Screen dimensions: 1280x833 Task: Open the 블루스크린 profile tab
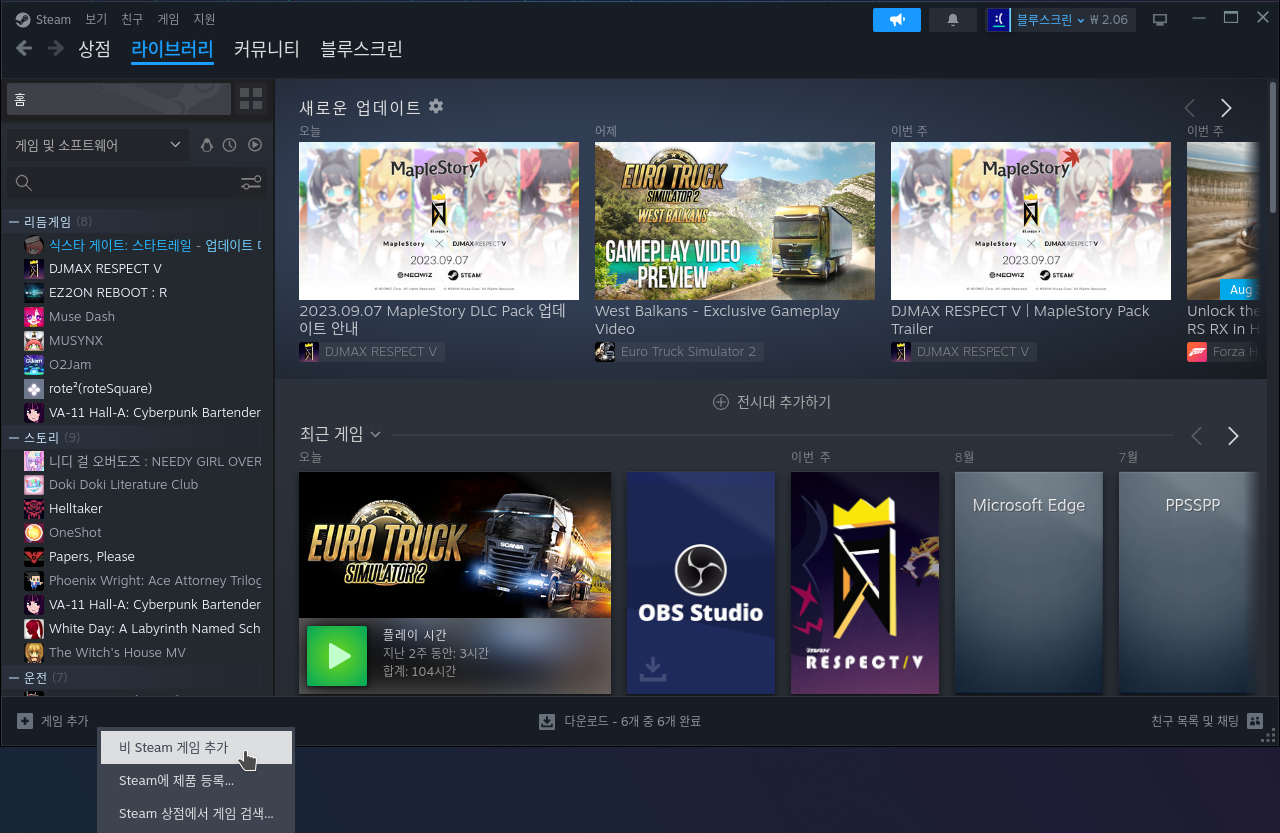click(x=362, y=48)
